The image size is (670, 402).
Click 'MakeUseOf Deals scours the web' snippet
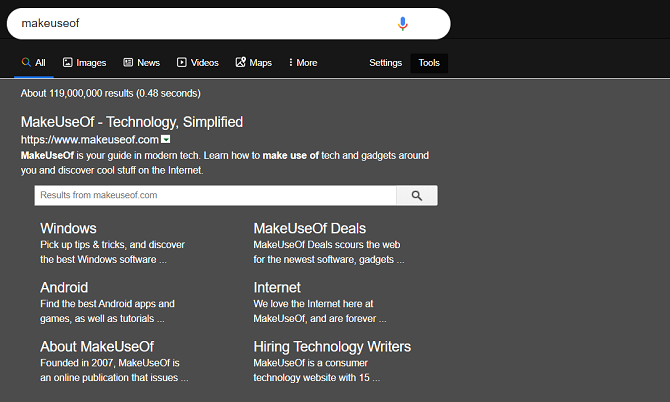point(329,252)
